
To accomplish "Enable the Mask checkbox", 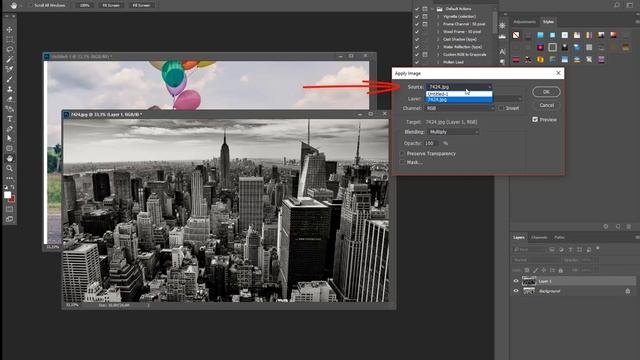I will [x=402, y=162].
